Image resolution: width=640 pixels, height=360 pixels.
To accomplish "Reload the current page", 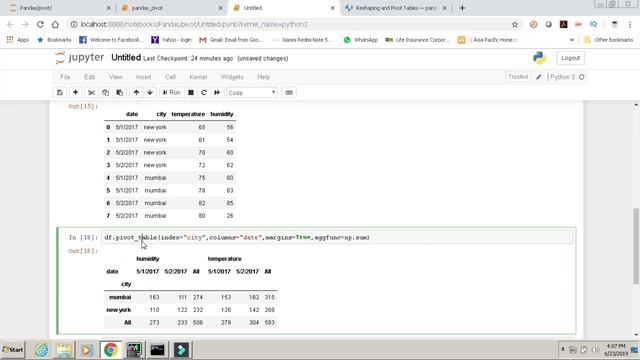I will click(40, 24).
